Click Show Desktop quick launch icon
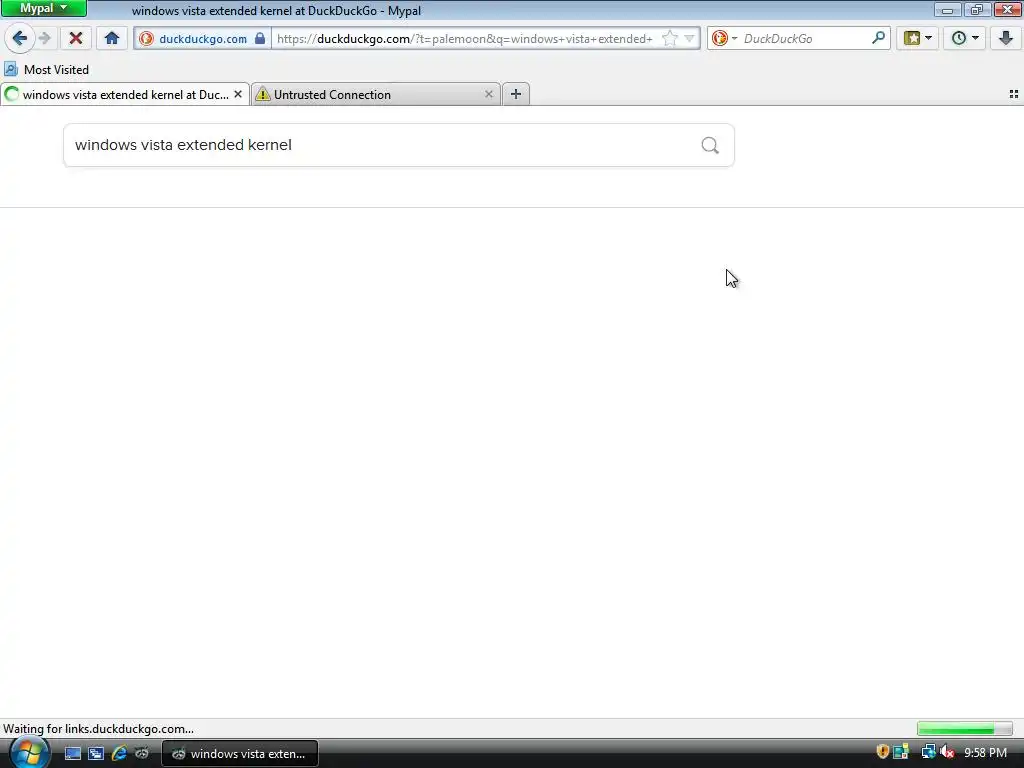Screen dimensions: 1024x768 click(x=72, y=754)
